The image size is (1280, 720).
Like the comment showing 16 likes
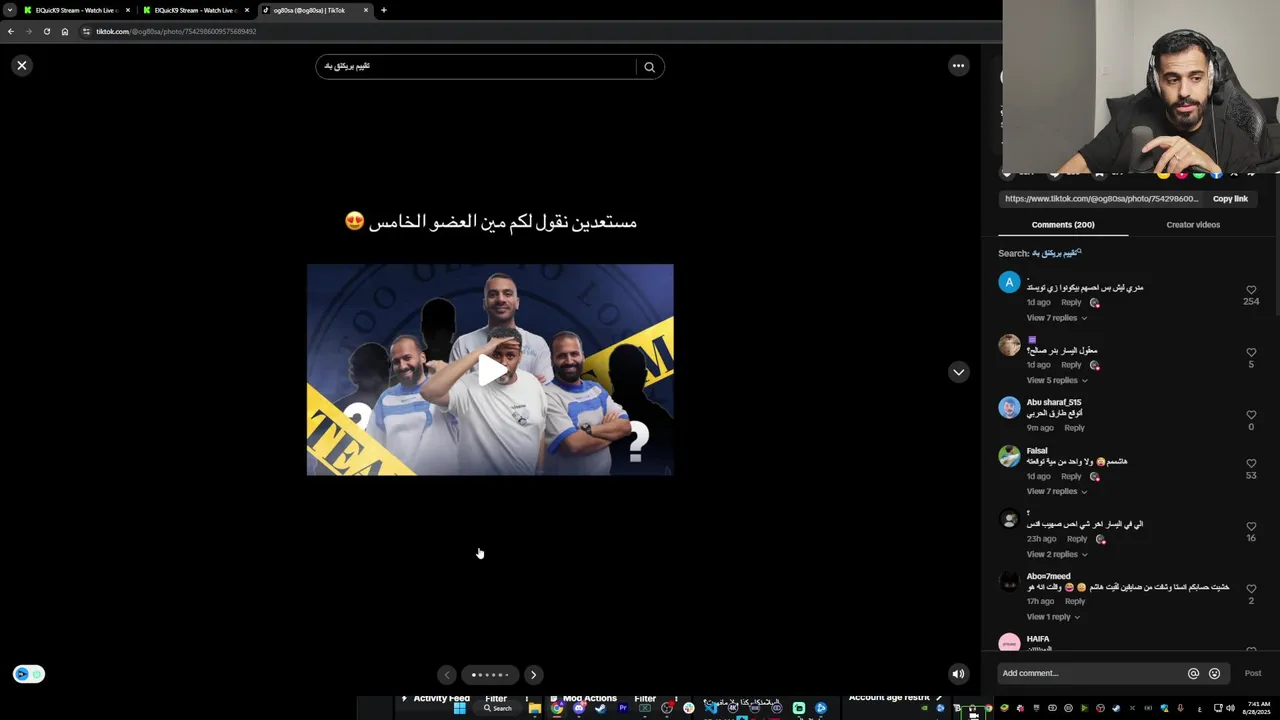[x=1251, y=526]
